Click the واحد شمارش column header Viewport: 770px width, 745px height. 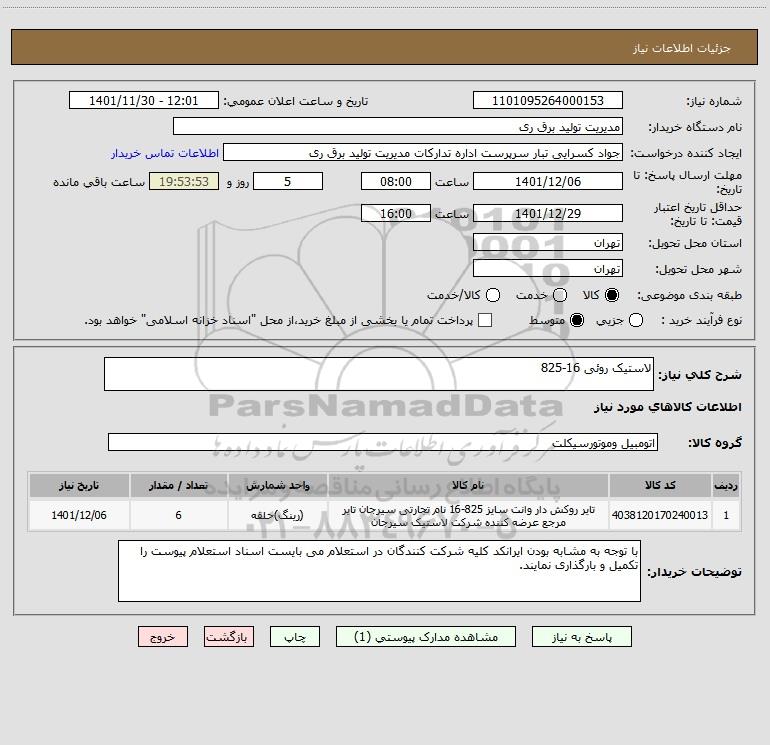(x=277, y=485)
